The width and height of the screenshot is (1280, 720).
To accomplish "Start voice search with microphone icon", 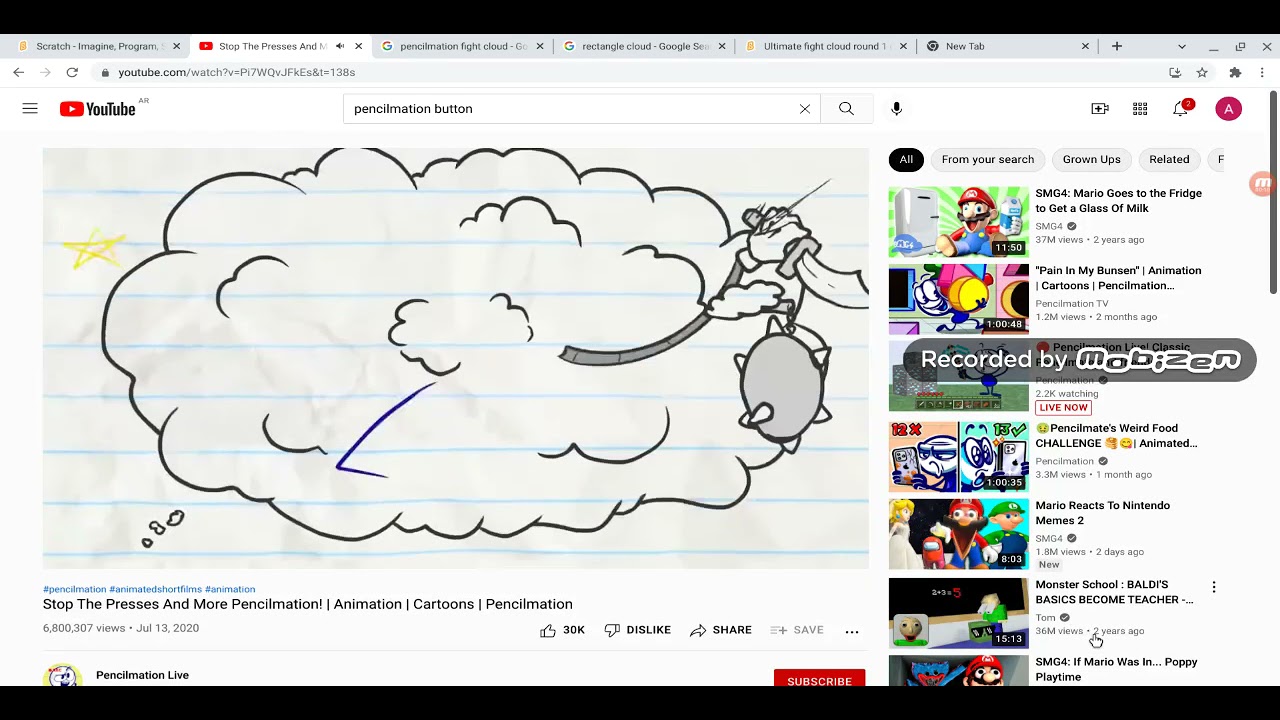I will tap(896, 109).
